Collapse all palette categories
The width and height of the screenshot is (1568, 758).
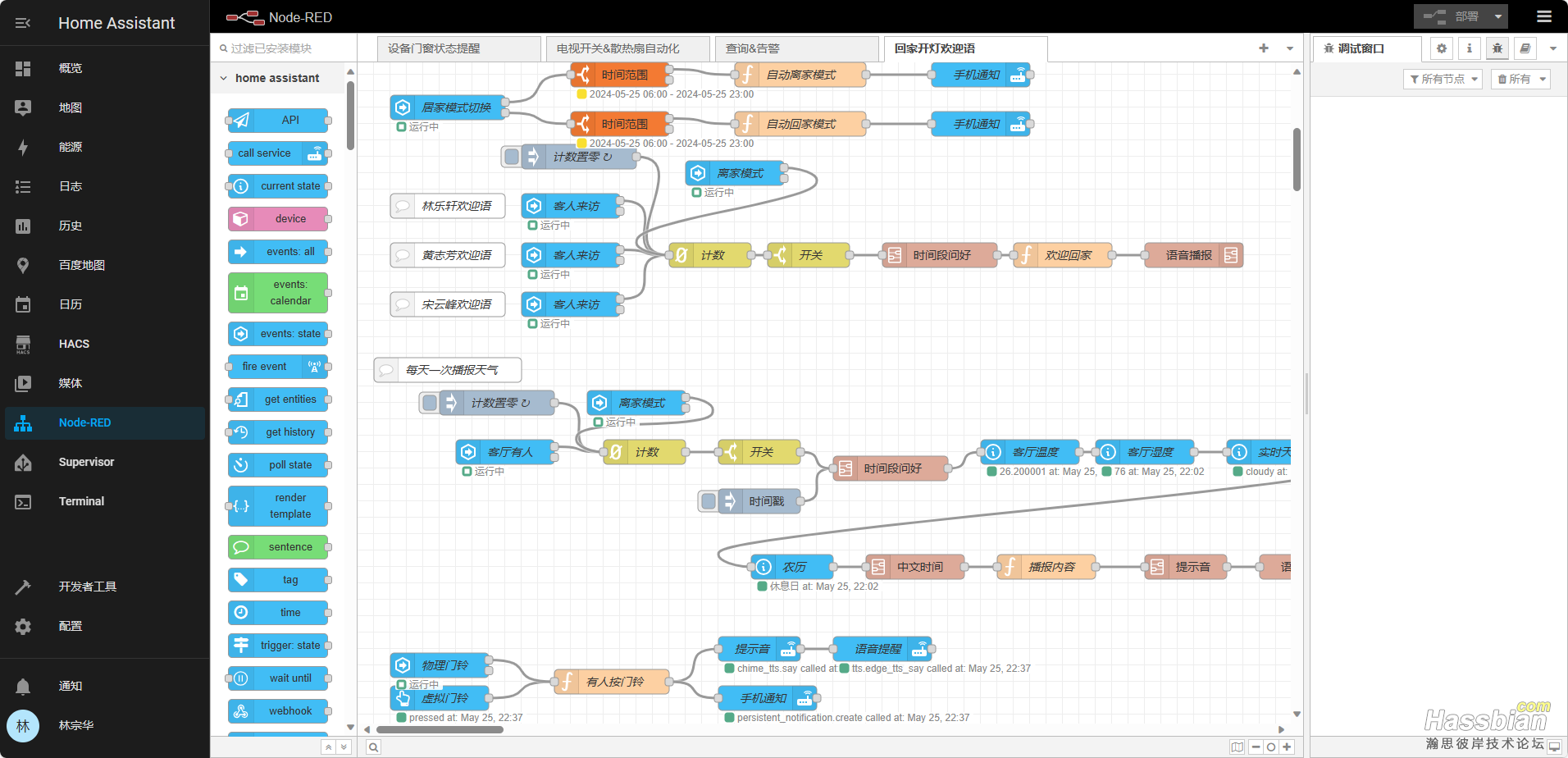(328, 747)
